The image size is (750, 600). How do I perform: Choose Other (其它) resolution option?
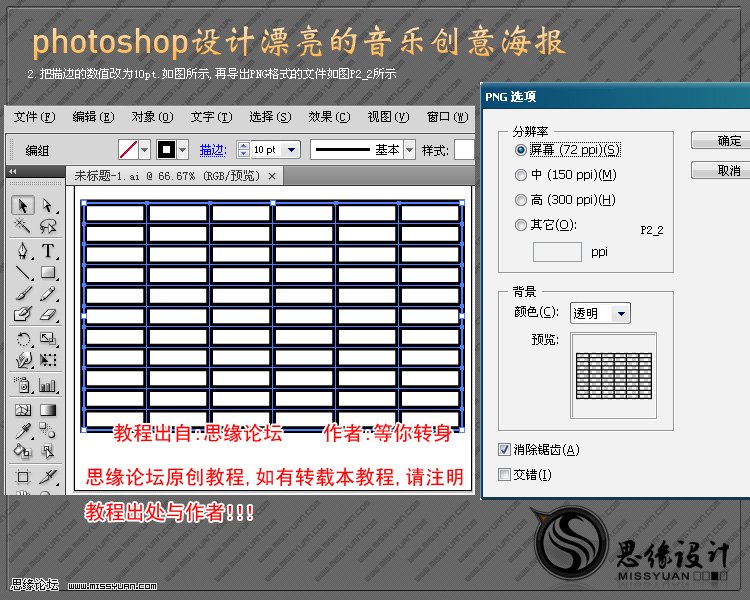click(x=546, y=224)
